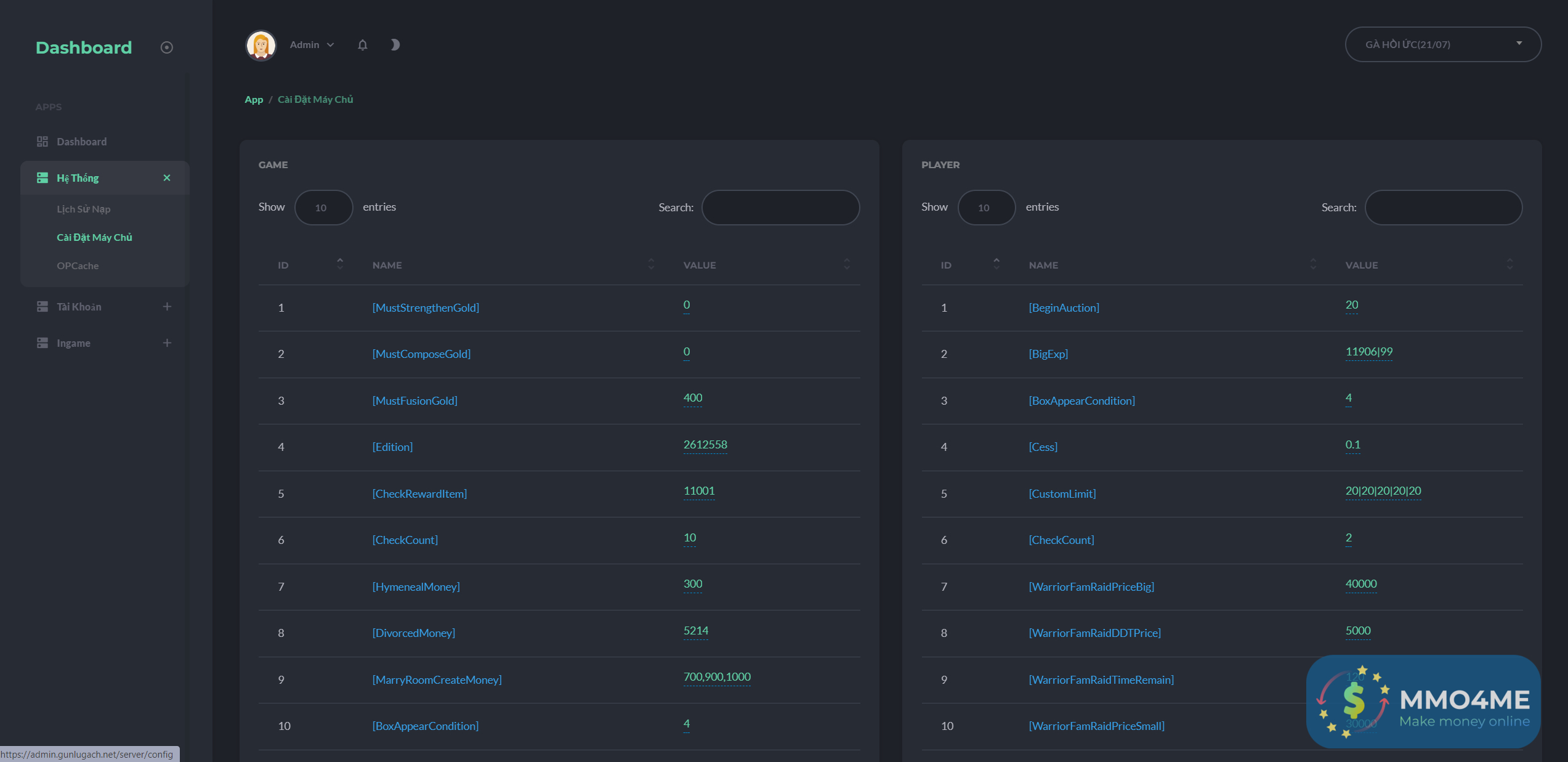Edit CustomLimit value 20|20|20|20|20
Image resolution: width=1568 pixels, height=762 pixels.
click(1383, 491)
